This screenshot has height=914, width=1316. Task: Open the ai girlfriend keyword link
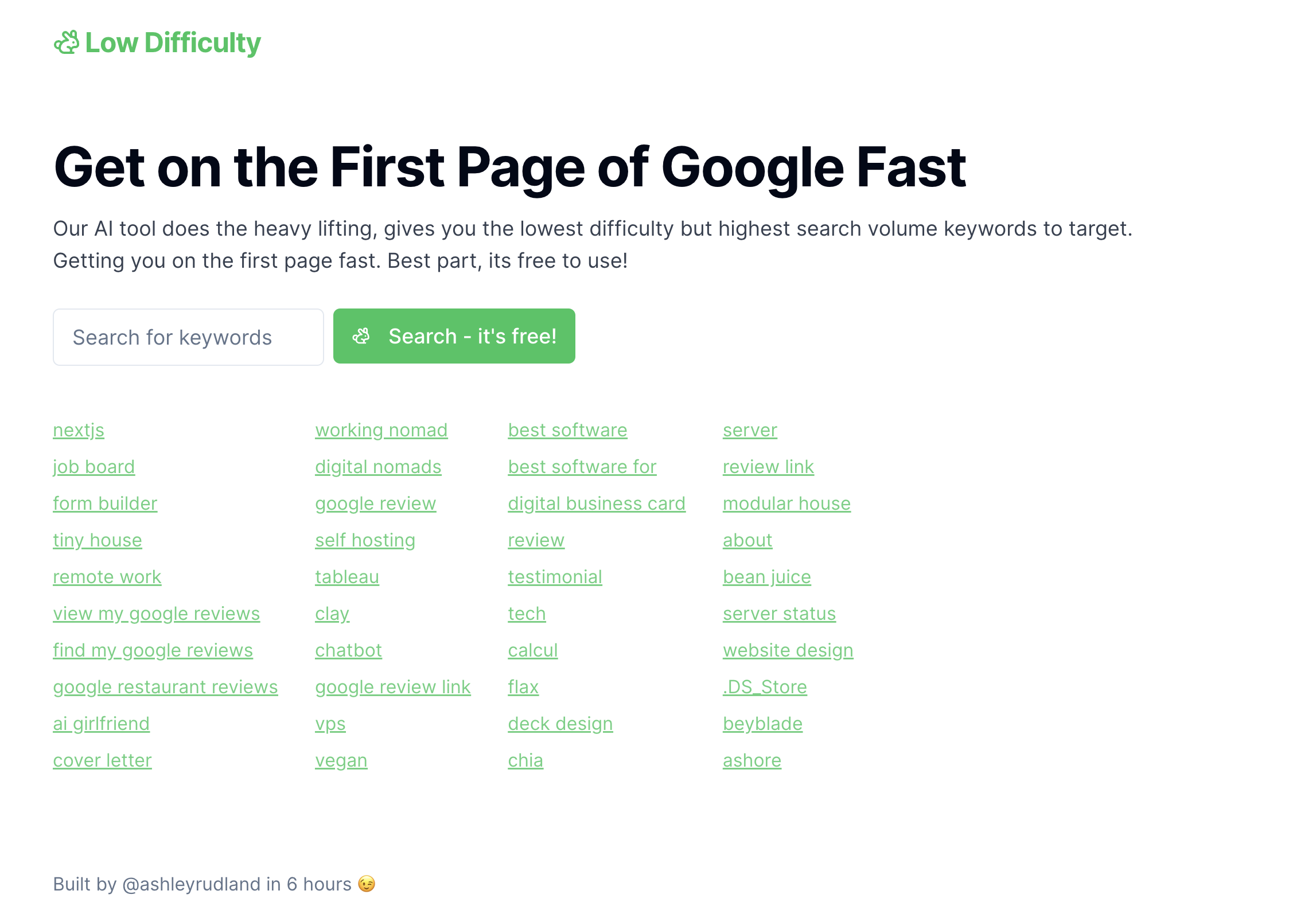[101, 724]
